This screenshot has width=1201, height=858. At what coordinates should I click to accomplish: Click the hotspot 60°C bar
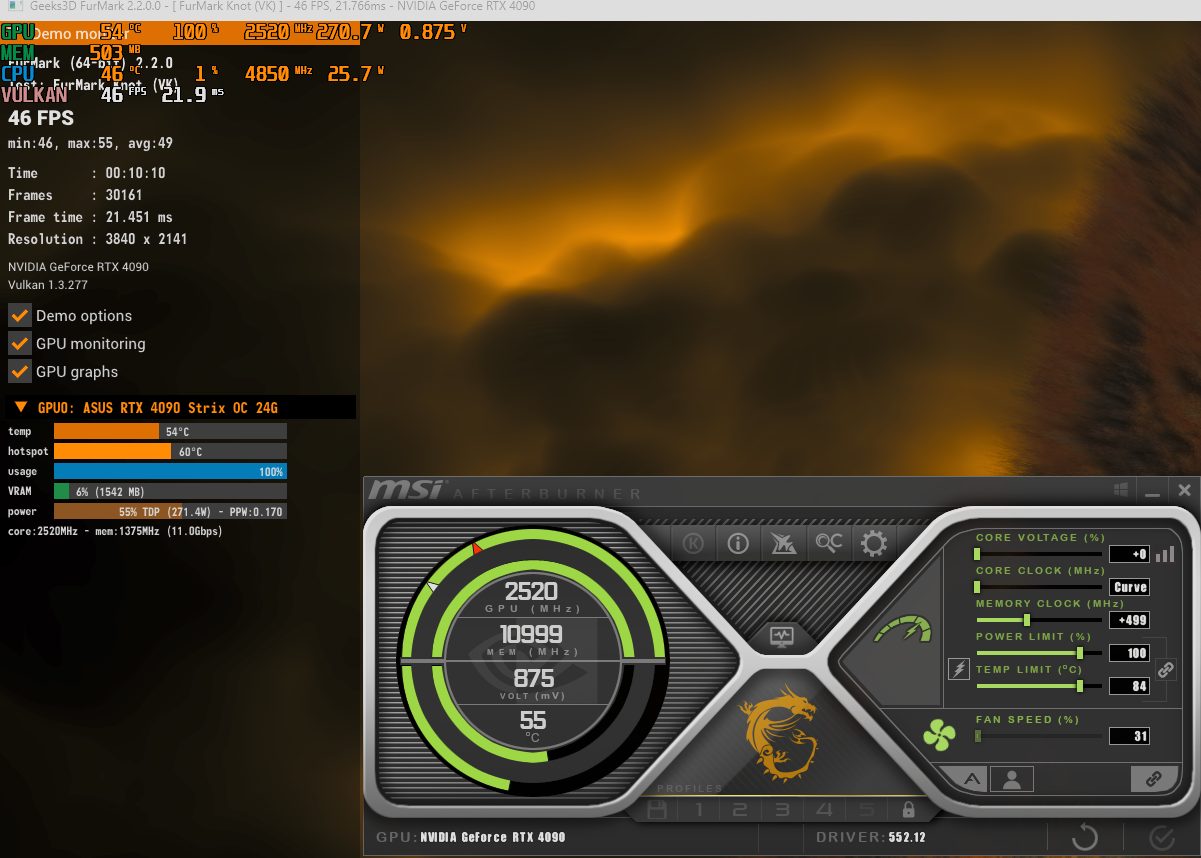pos(170,451)
